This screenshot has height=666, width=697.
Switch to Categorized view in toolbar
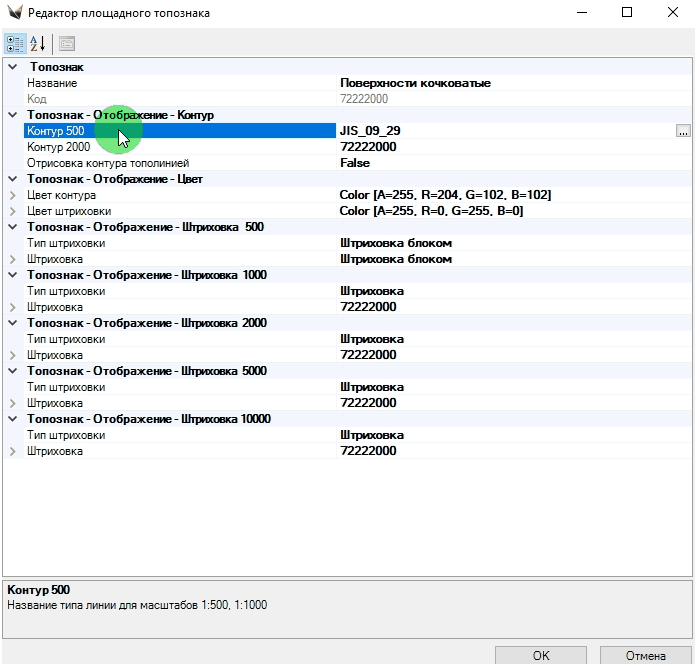(x=16, y=43)
